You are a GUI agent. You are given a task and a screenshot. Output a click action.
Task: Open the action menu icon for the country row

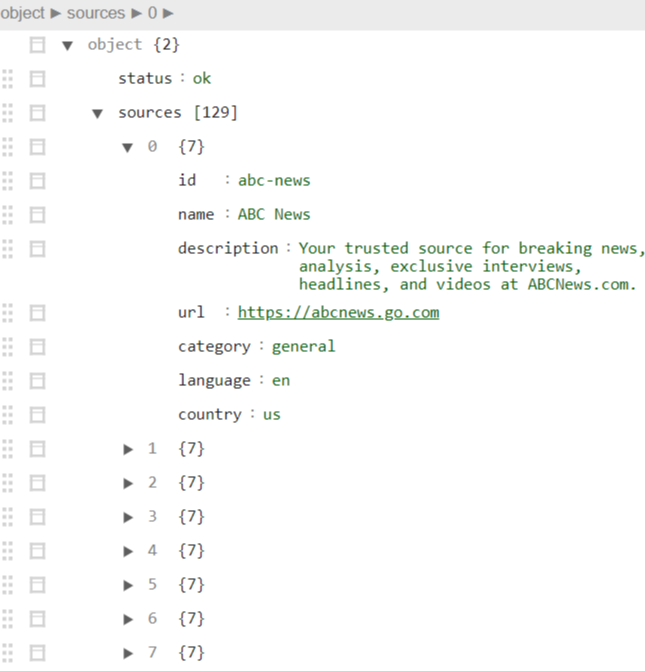click(37, 415)
